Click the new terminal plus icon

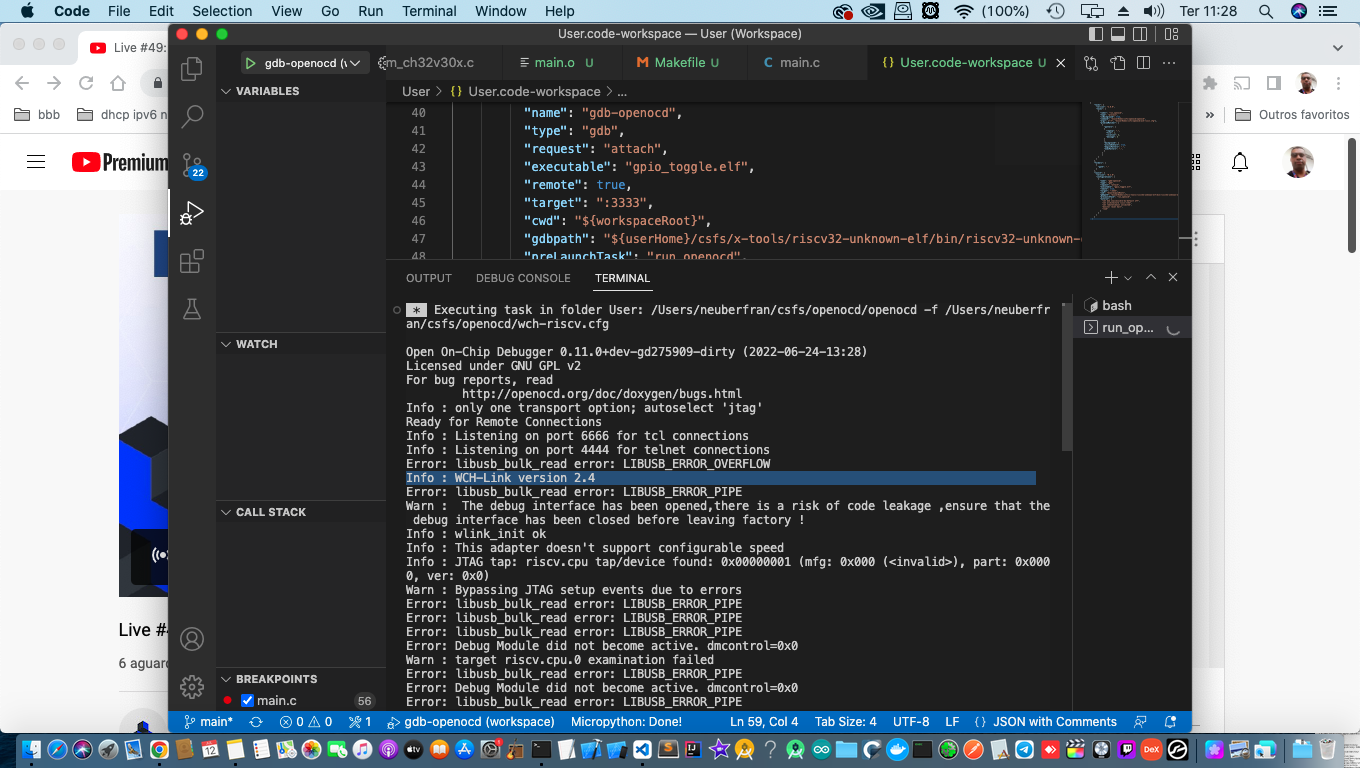click(1110, 277)
